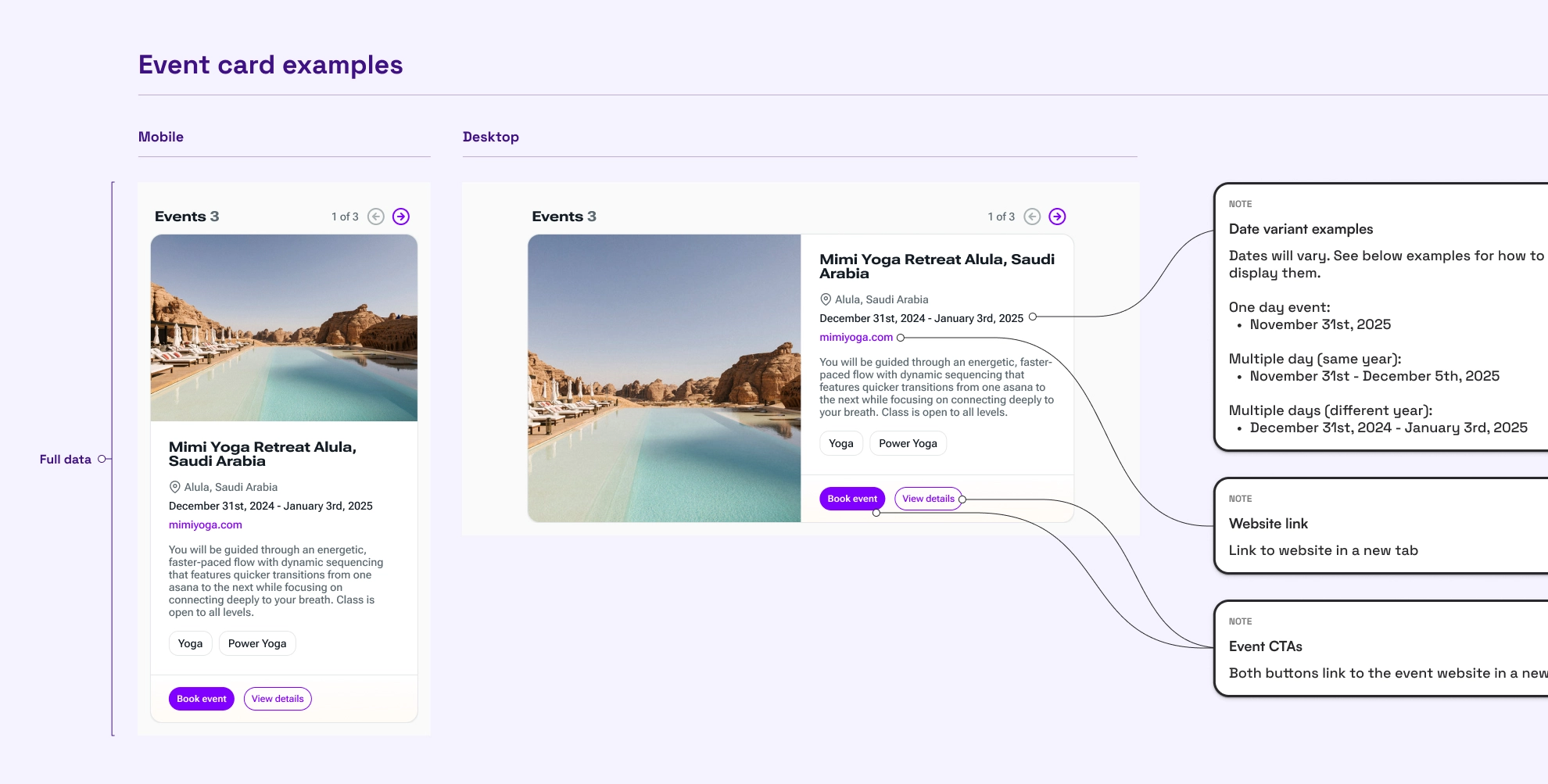This screenshot has height=784, width=1548.
Task: Open mimiyoga.com link in desktop card
Action: coord(856,338)
